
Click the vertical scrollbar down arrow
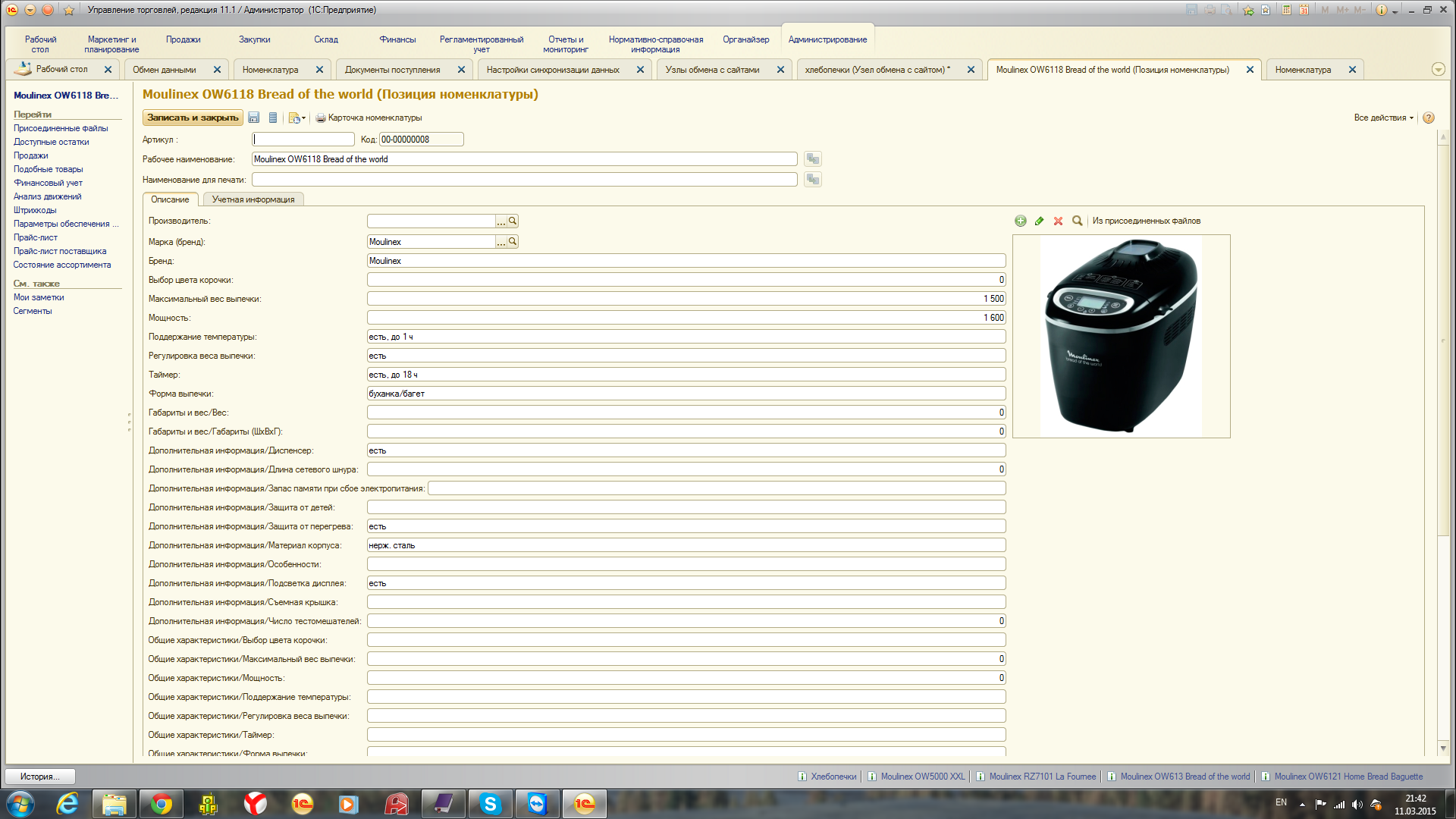[1442, 748]
